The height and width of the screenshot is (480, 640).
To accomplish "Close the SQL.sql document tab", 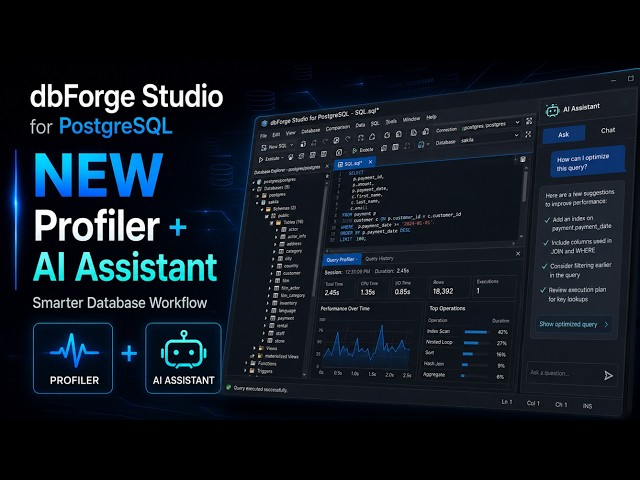I will point(370,162).
